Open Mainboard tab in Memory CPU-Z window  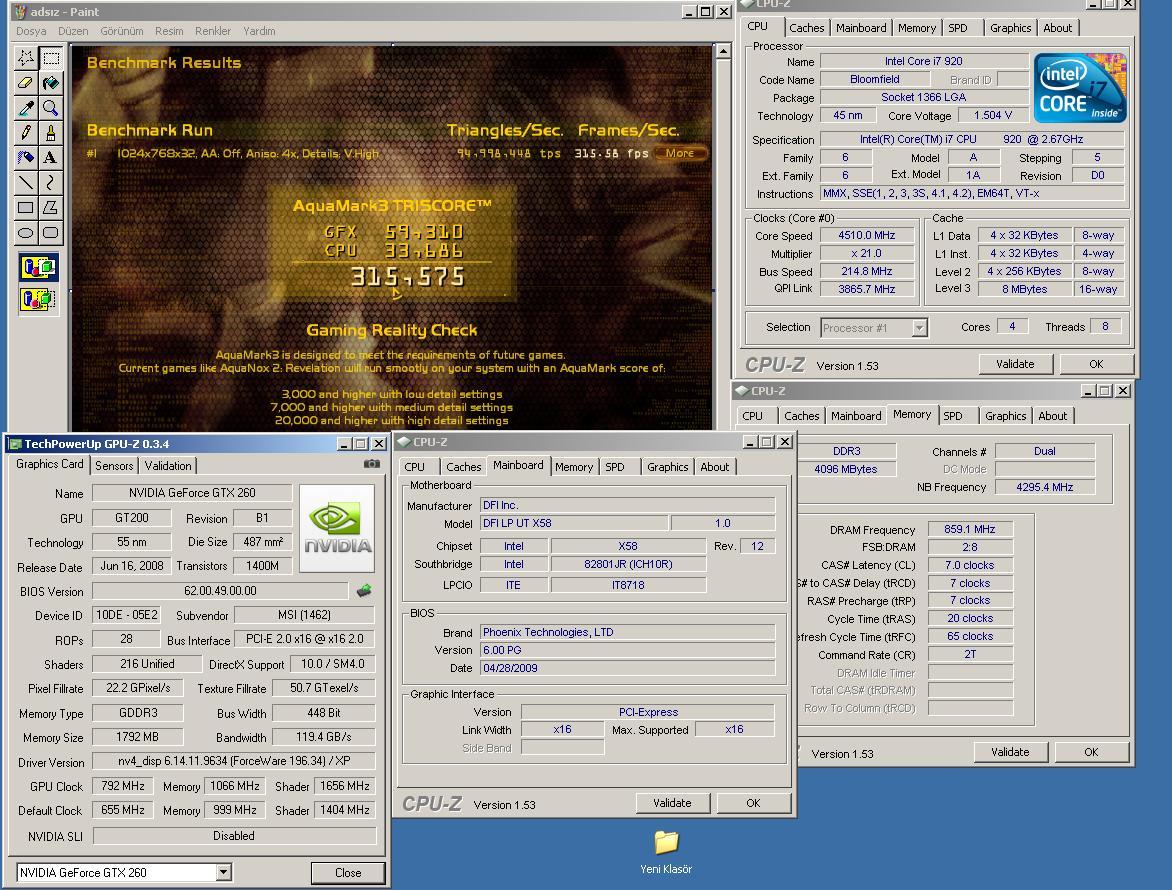(x=856, y=416)
